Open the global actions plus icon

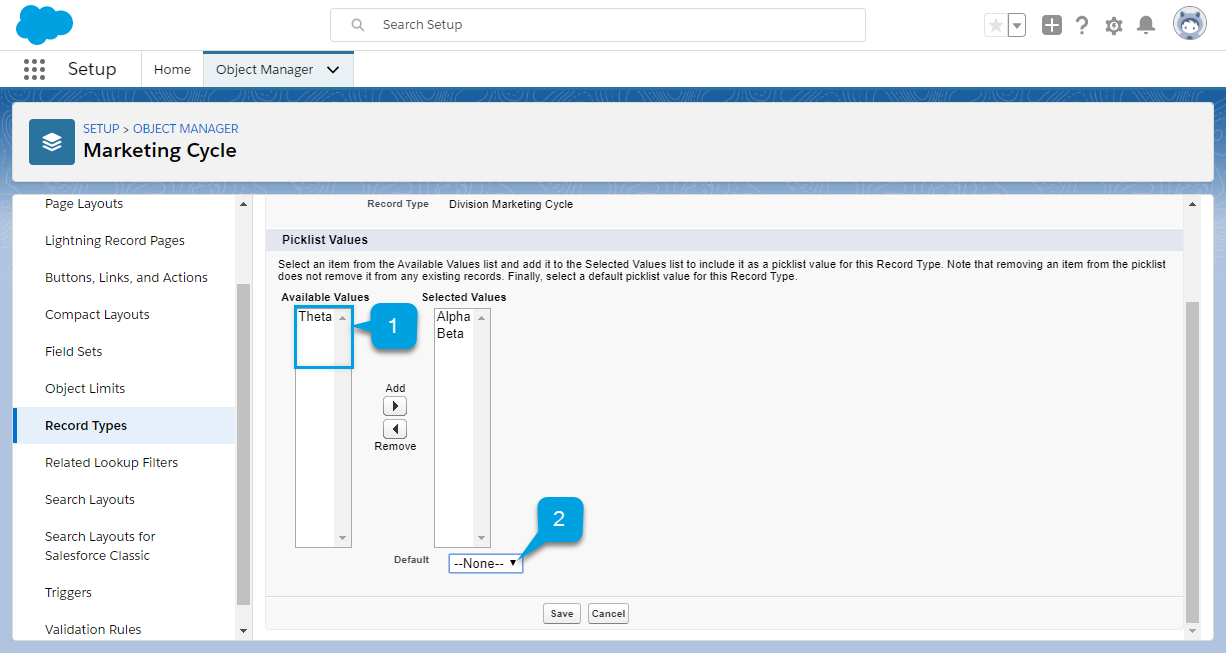coord(1051,26)
